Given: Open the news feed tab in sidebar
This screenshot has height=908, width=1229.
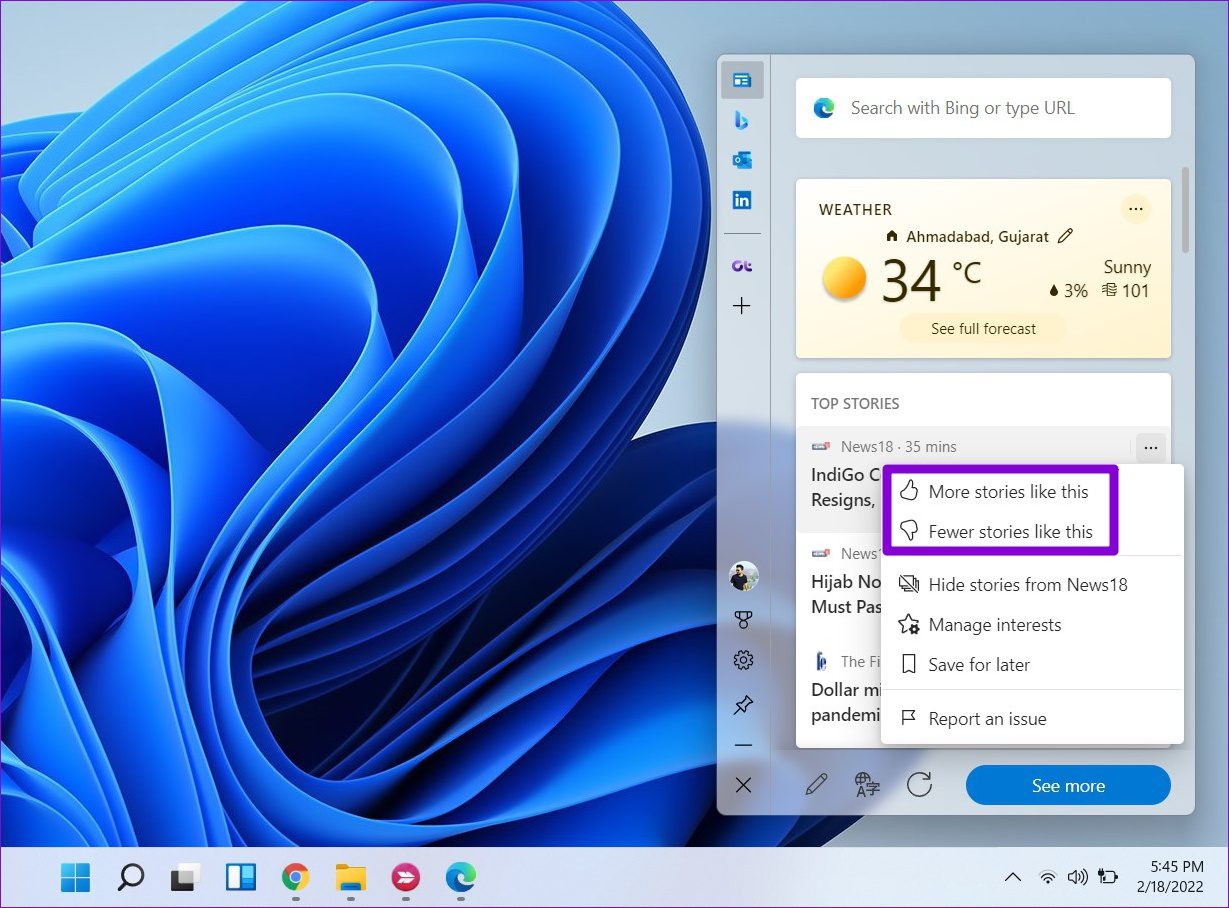Looking at the screenshot, I should coord(742,80).
